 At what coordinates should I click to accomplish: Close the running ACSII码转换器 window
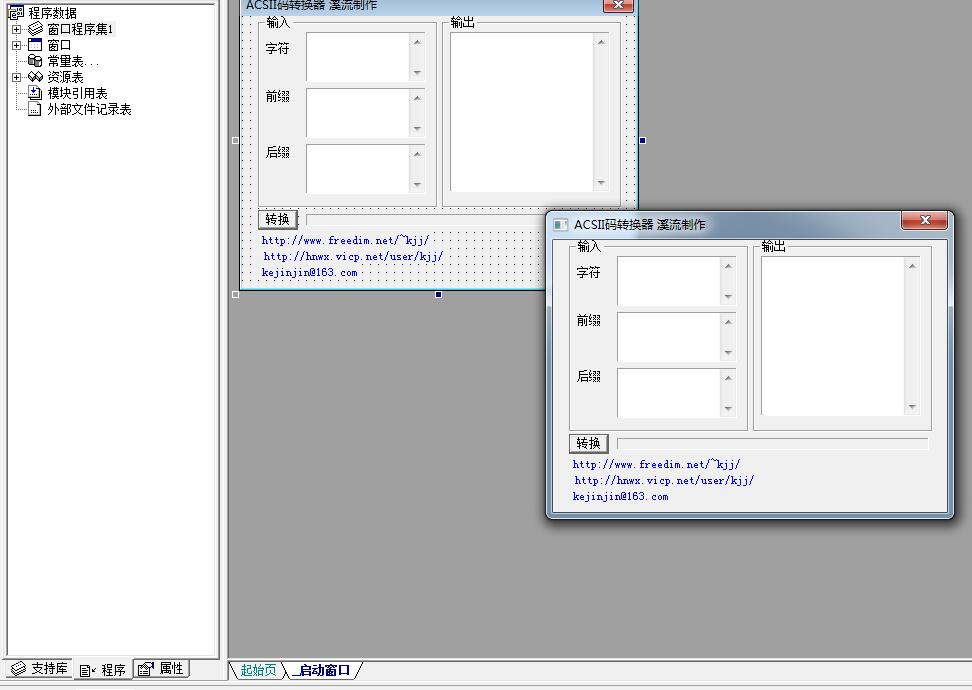point(924,220)
